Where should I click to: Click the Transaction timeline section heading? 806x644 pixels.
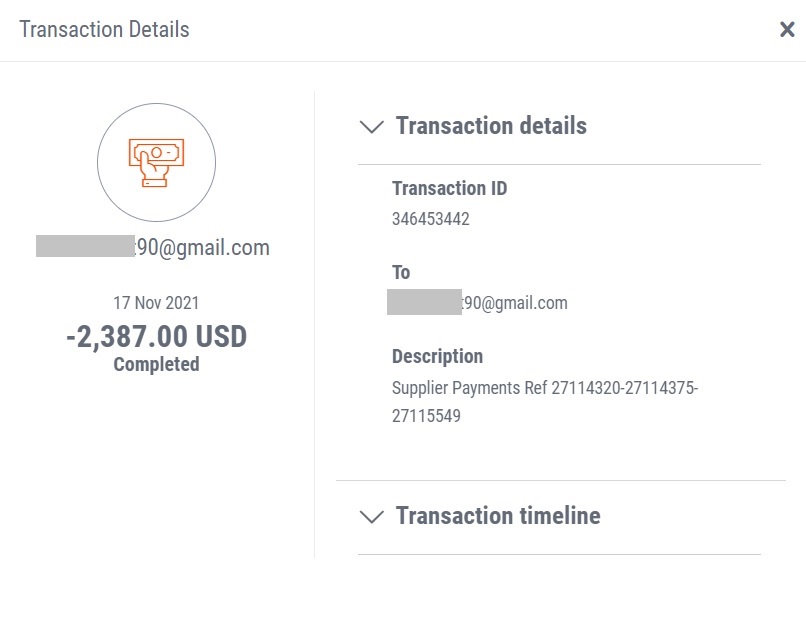[498, 516]
